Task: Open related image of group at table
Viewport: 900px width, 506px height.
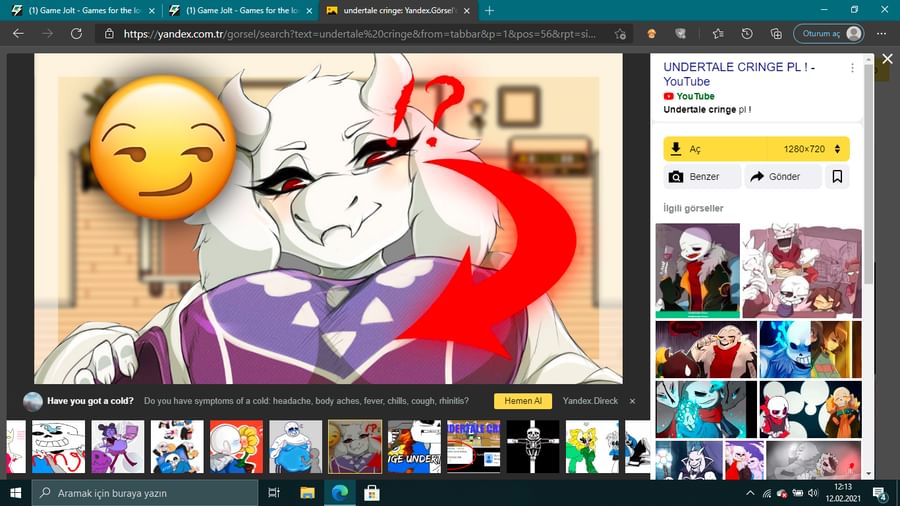Action: pyautogui.click(x=802, y=270)
